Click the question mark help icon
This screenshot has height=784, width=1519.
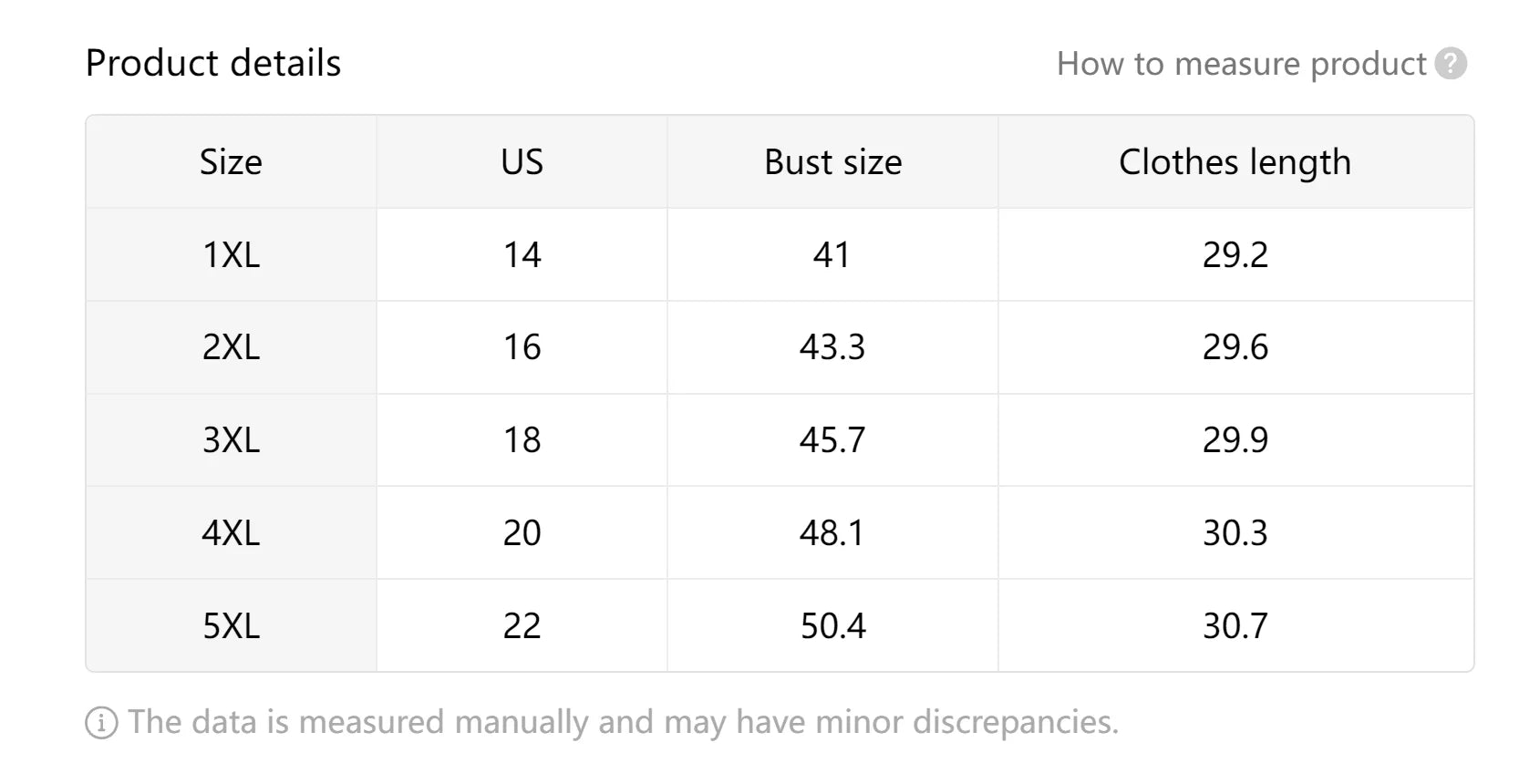pos(1450,64)
